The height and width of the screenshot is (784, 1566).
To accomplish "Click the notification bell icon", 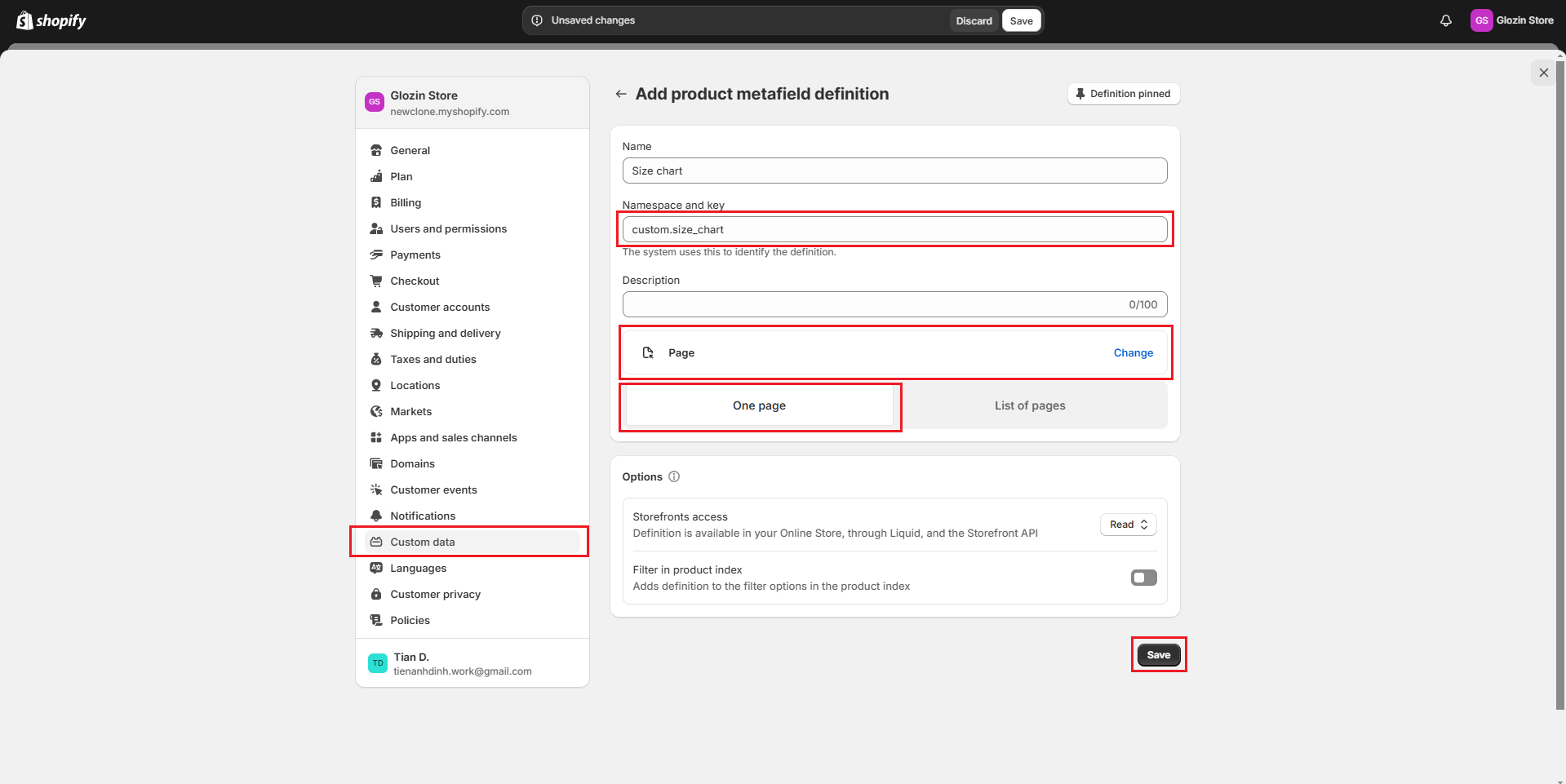I will pyautogui.click(x=1445, y=20).
